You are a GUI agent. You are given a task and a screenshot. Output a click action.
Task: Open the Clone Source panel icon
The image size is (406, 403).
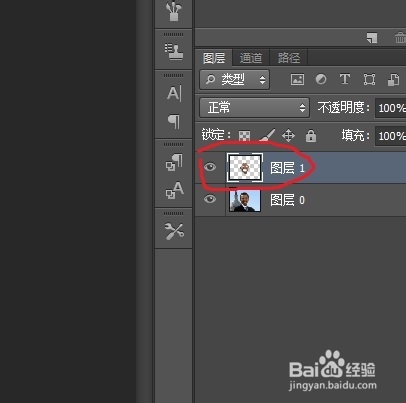pyautogui.click(x=174, y=51)
